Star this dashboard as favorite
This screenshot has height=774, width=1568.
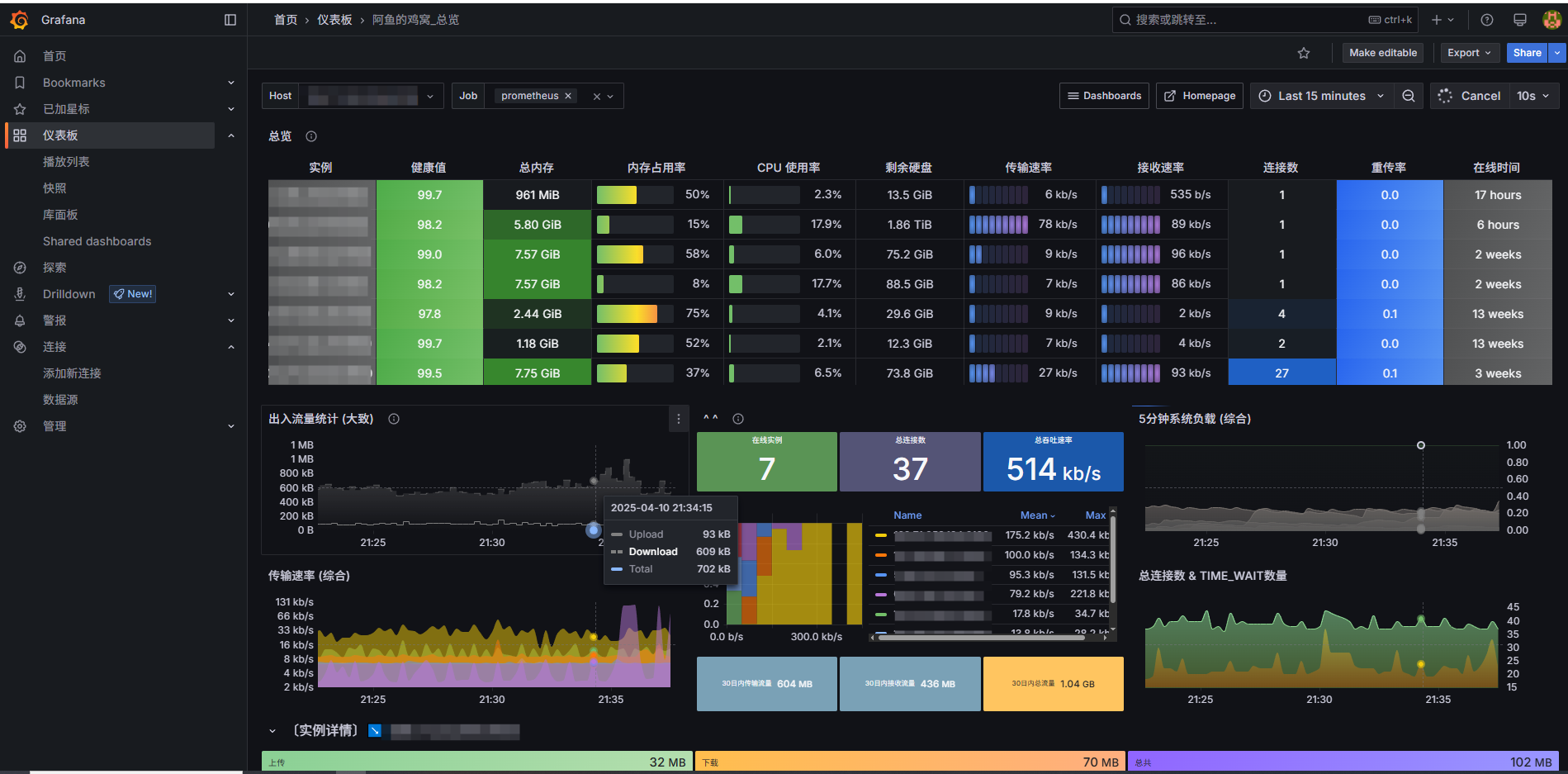1304,53
